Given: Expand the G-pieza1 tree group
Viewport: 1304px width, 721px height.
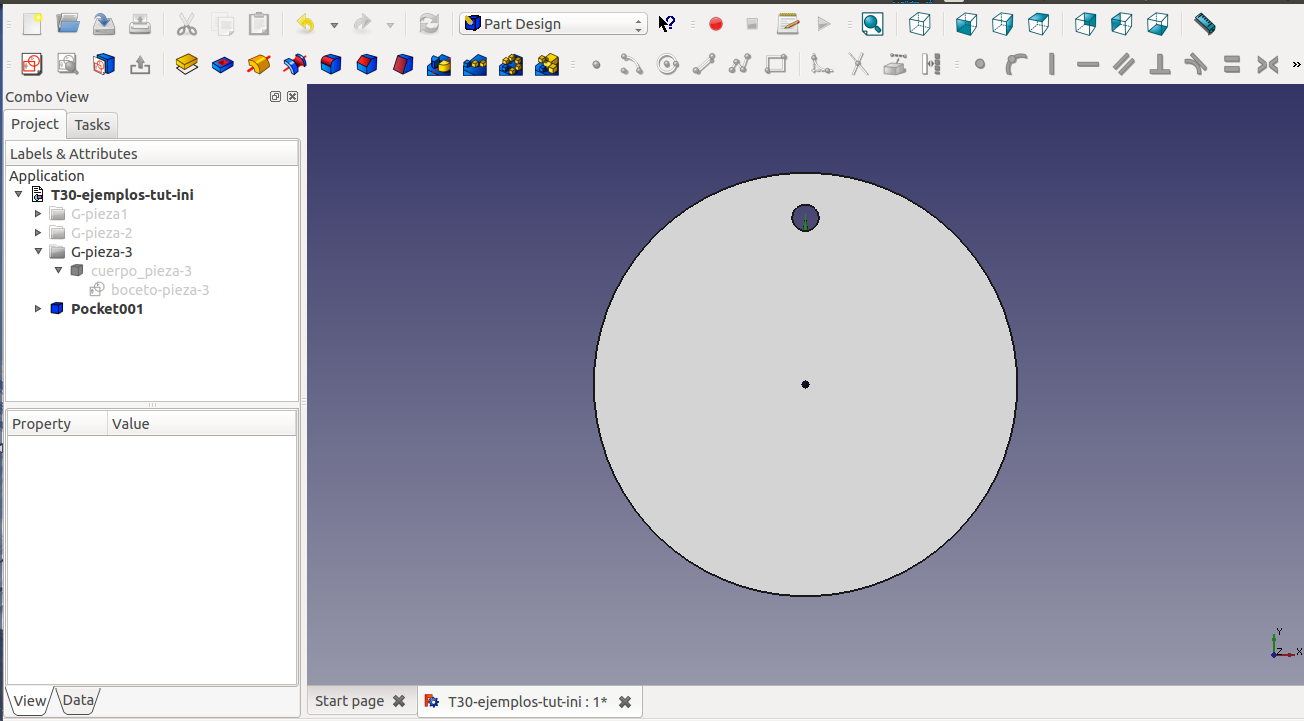Looking at the screenshot, I should pyautogui.click(x=38, y=214).
